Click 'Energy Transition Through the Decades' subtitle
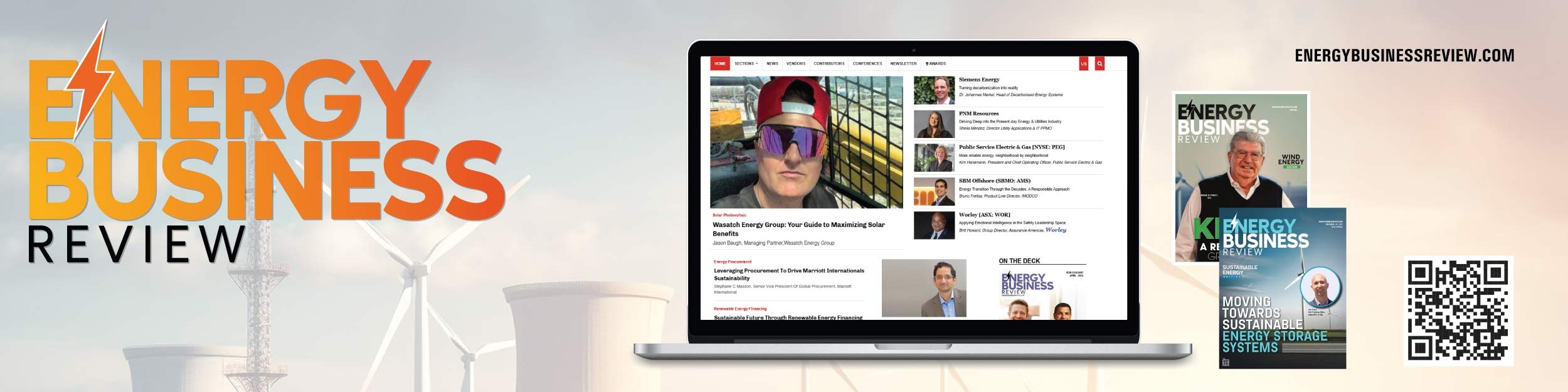 pos(1014,189)
